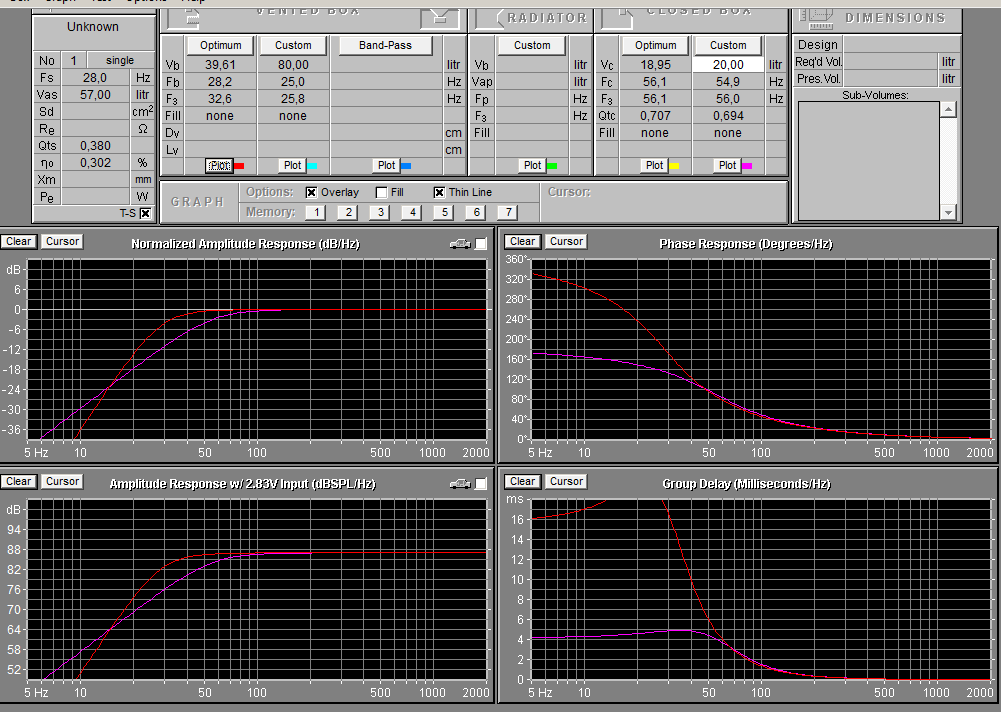Click the Closed Box Optimum Qtc value 0,707
Viewport: 1001px width, 712px height.
656,116
